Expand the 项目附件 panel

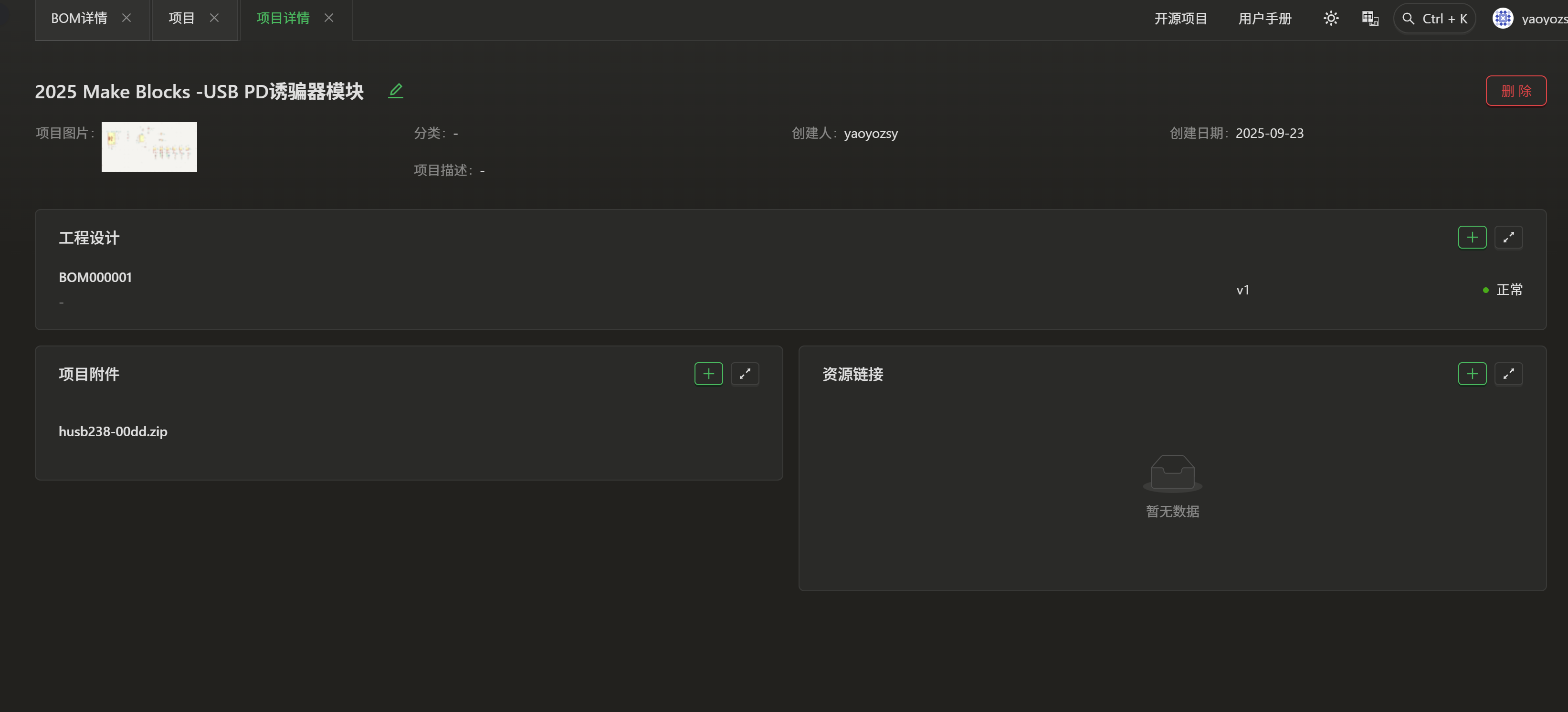tap(745, 374)
